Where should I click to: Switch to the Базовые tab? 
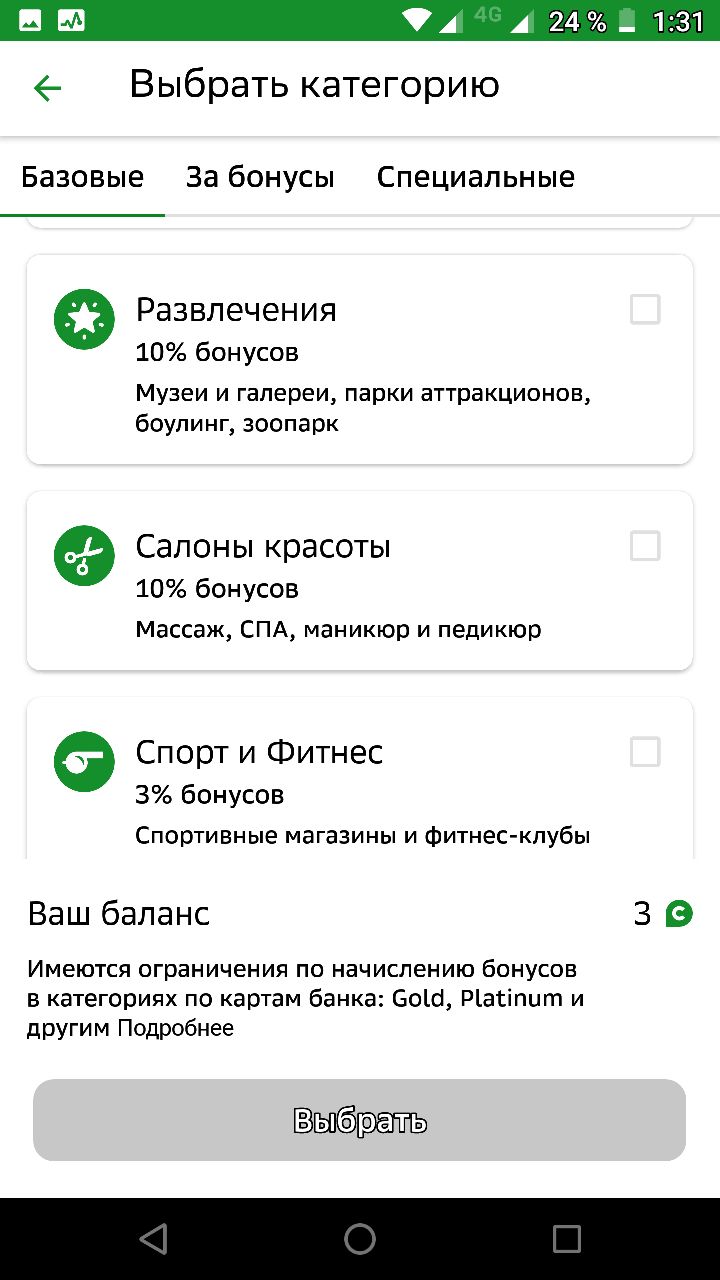[83, 178]
